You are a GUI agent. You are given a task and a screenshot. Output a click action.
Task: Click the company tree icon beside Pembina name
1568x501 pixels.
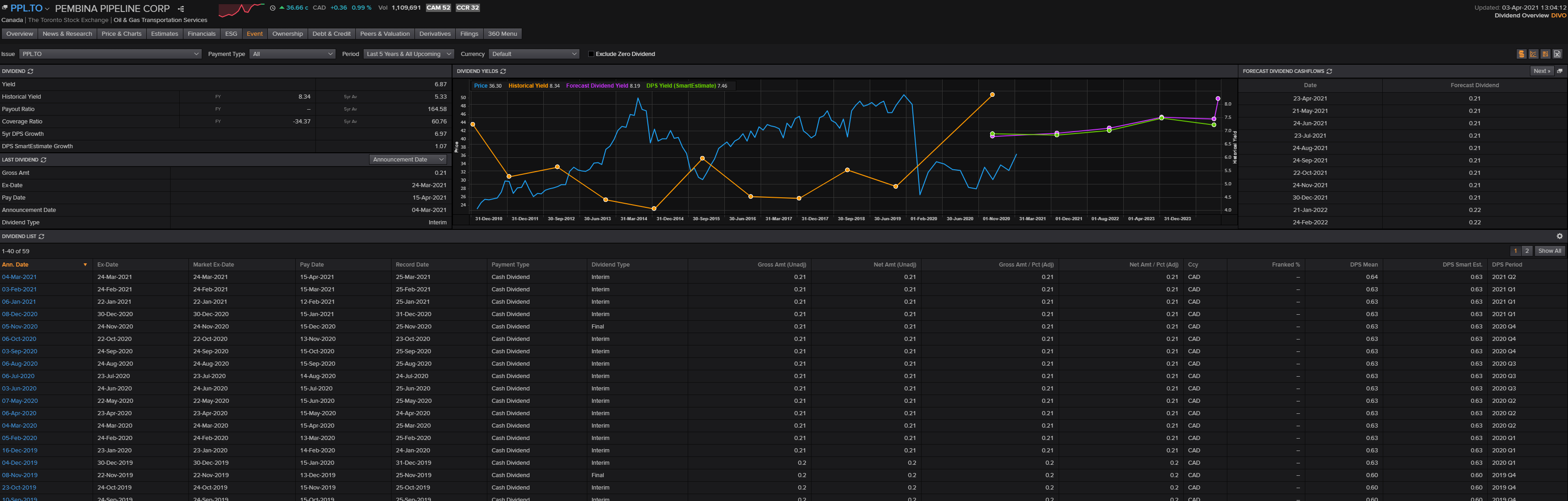pyautogui.click(x=181, y=9)
